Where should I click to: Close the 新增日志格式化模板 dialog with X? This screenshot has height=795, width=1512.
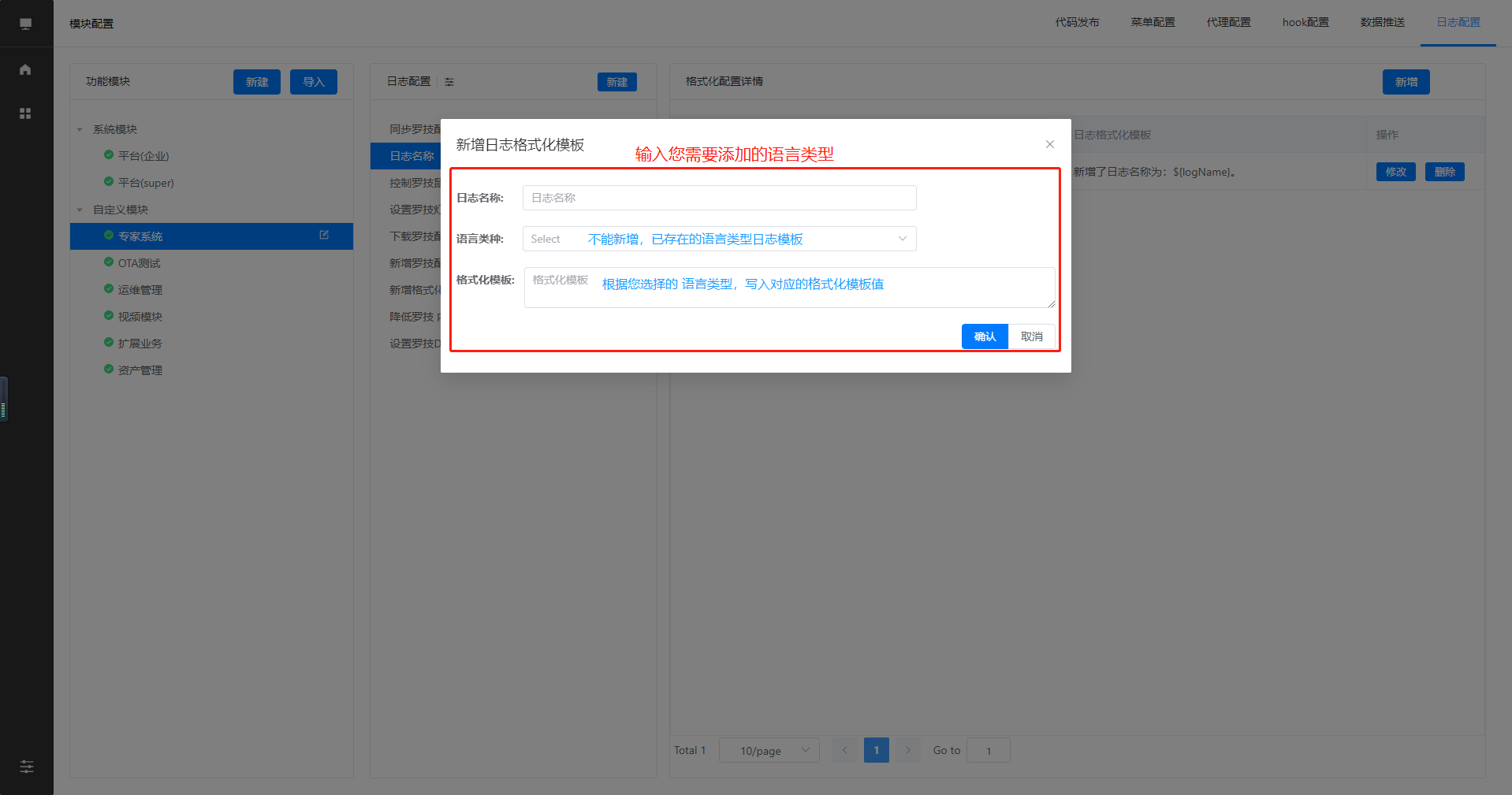(1050, 144)
